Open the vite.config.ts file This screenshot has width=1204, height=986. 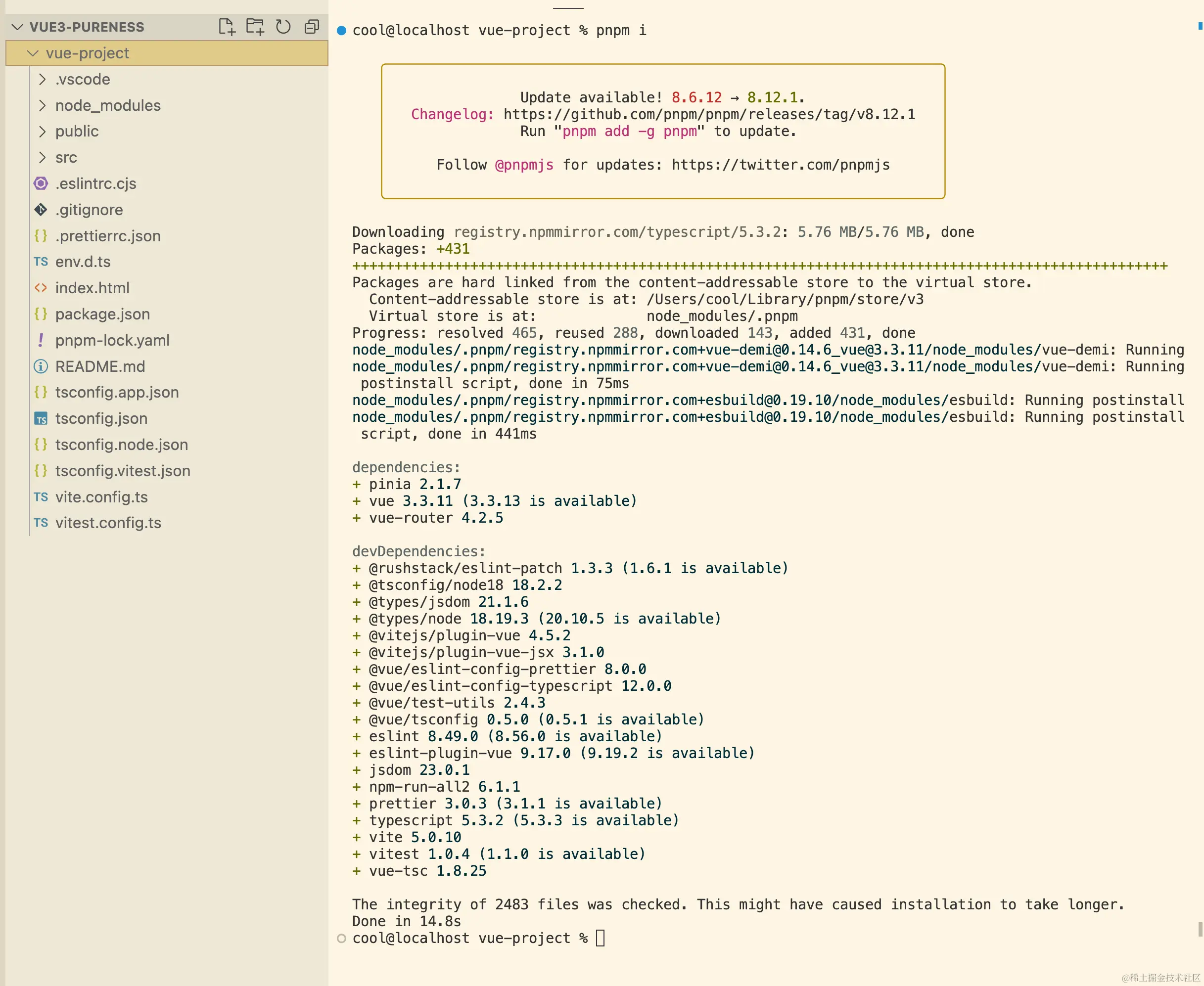tap(101, 497)
